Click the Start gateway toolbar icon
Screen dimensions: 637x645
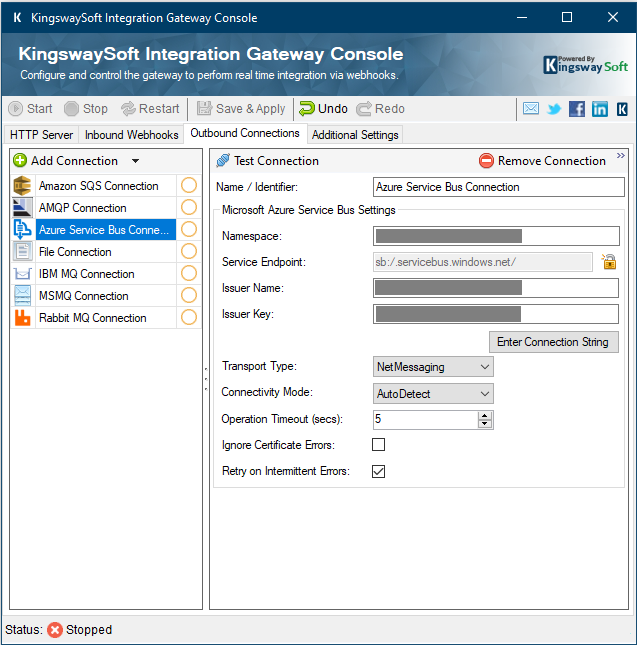coord(16,109)
